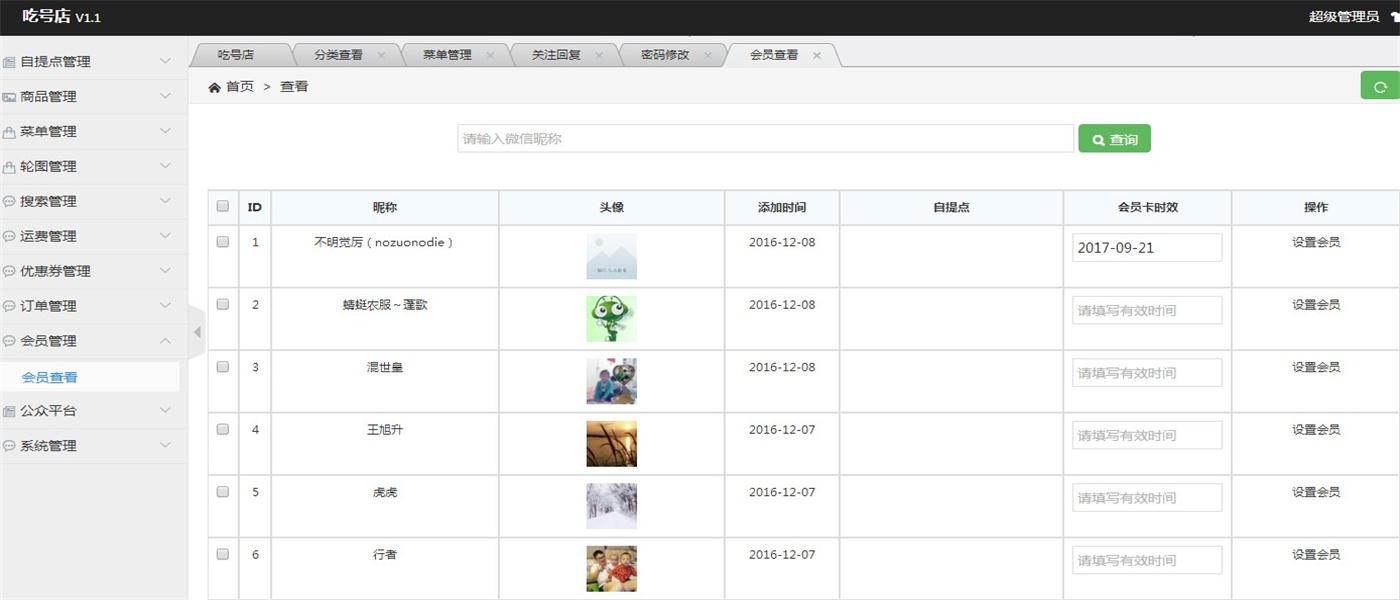This screenshot has height=600, width=1400.
Task: Switch to the 关注回复 tab
Action: pos(556,56)
